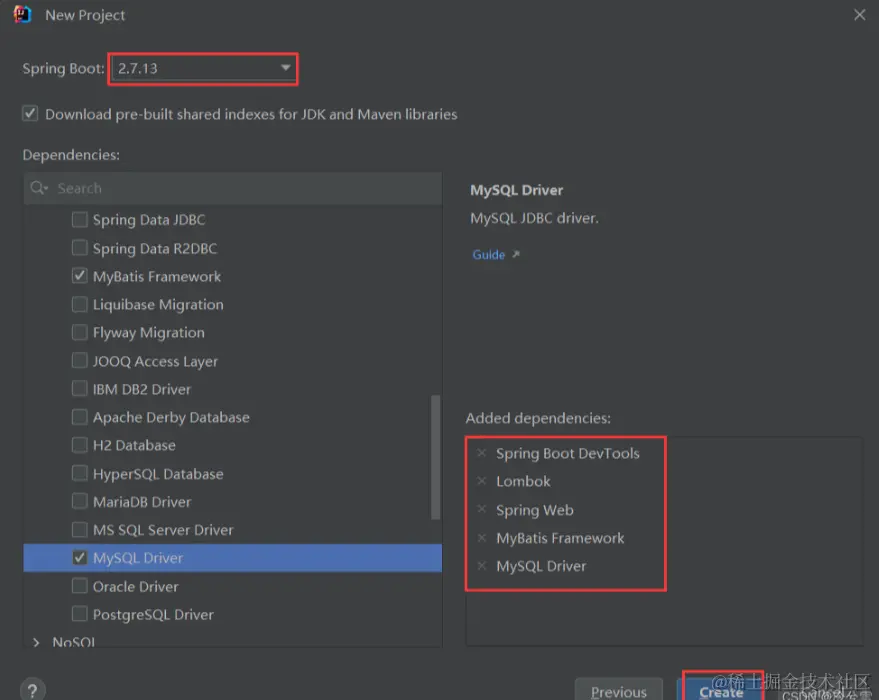Focus the dependencies Search field

(x=240, y=188)
